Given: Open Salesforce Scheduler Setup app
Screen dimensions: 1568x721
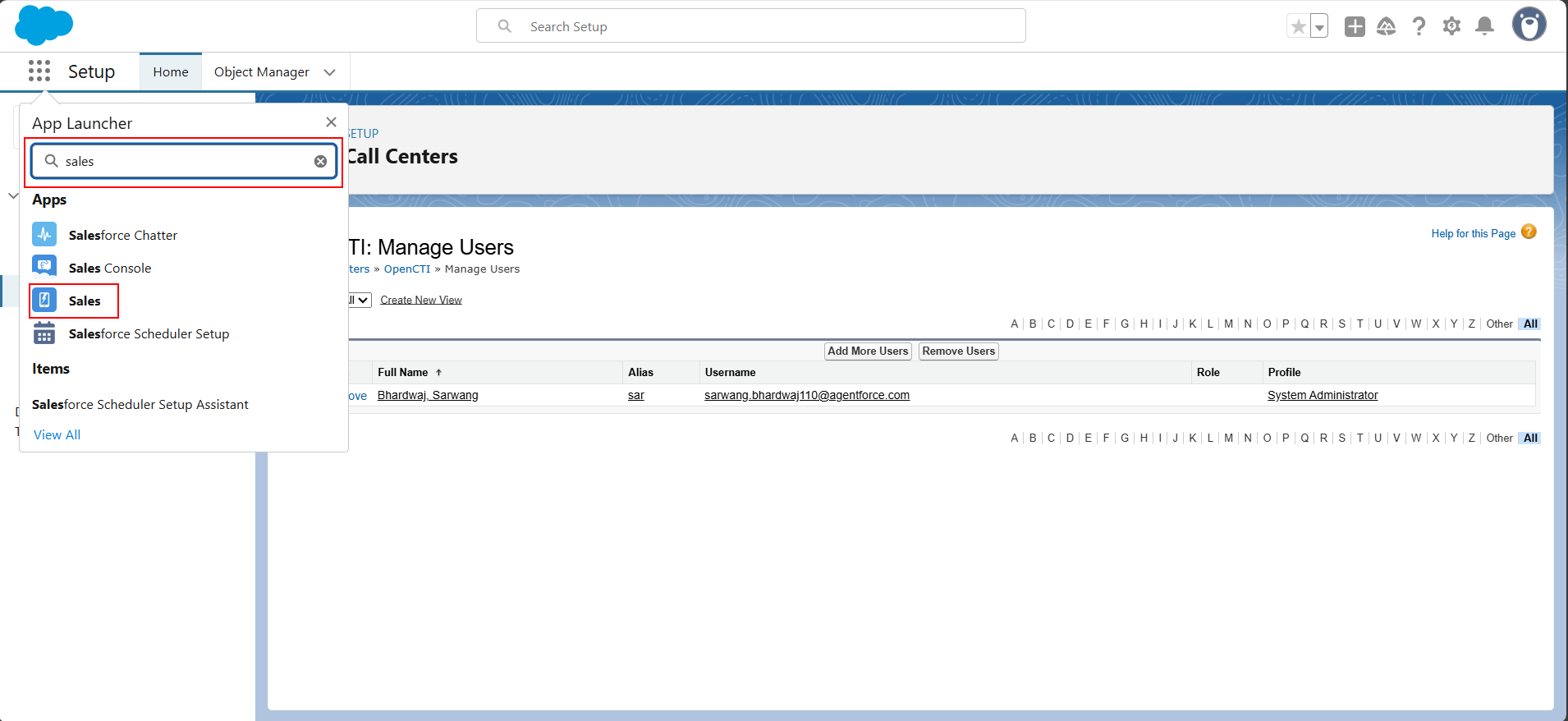Looking at the screenshot, I should coord(149,334).
